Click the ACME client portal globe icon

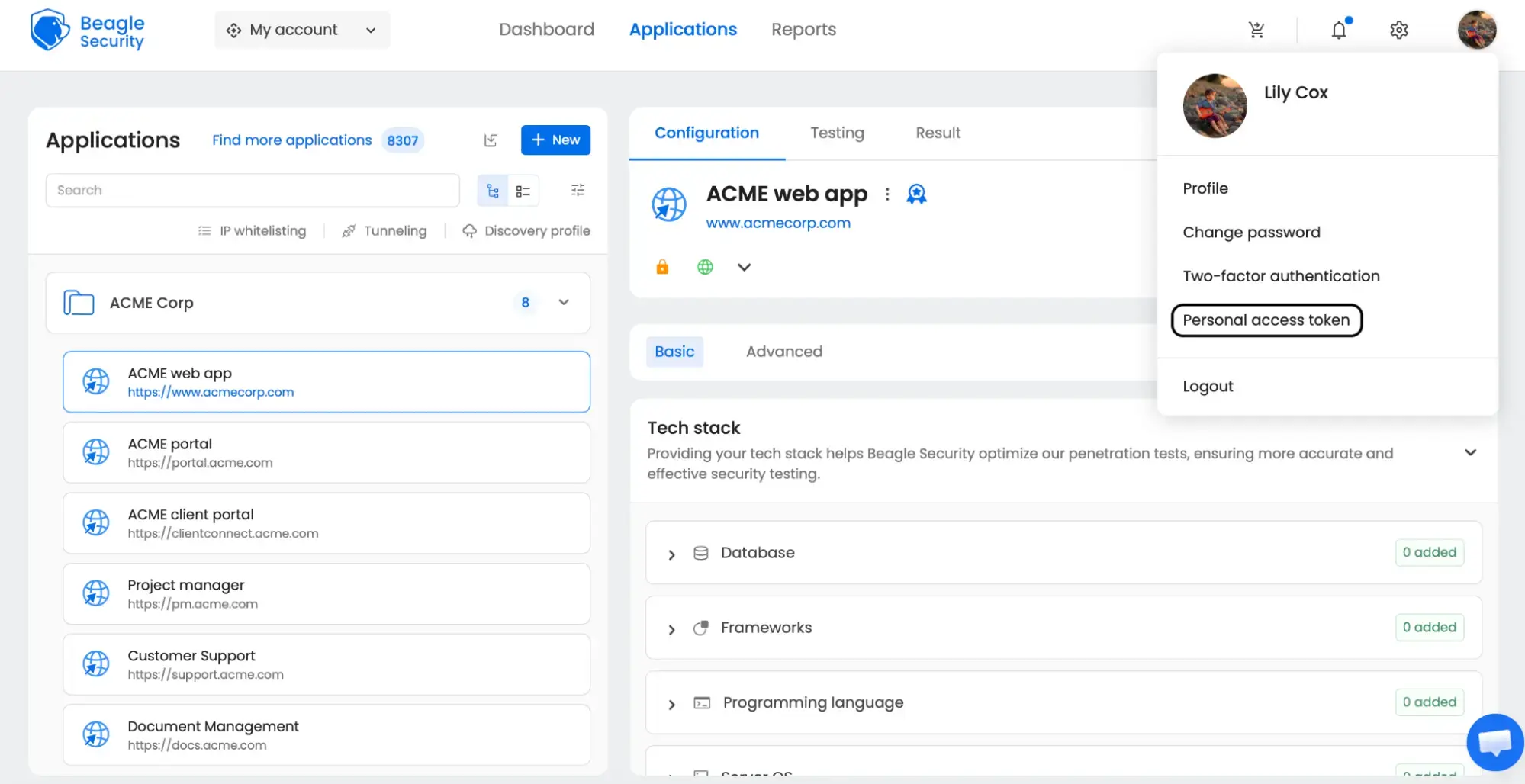click(x=96, y=523)
